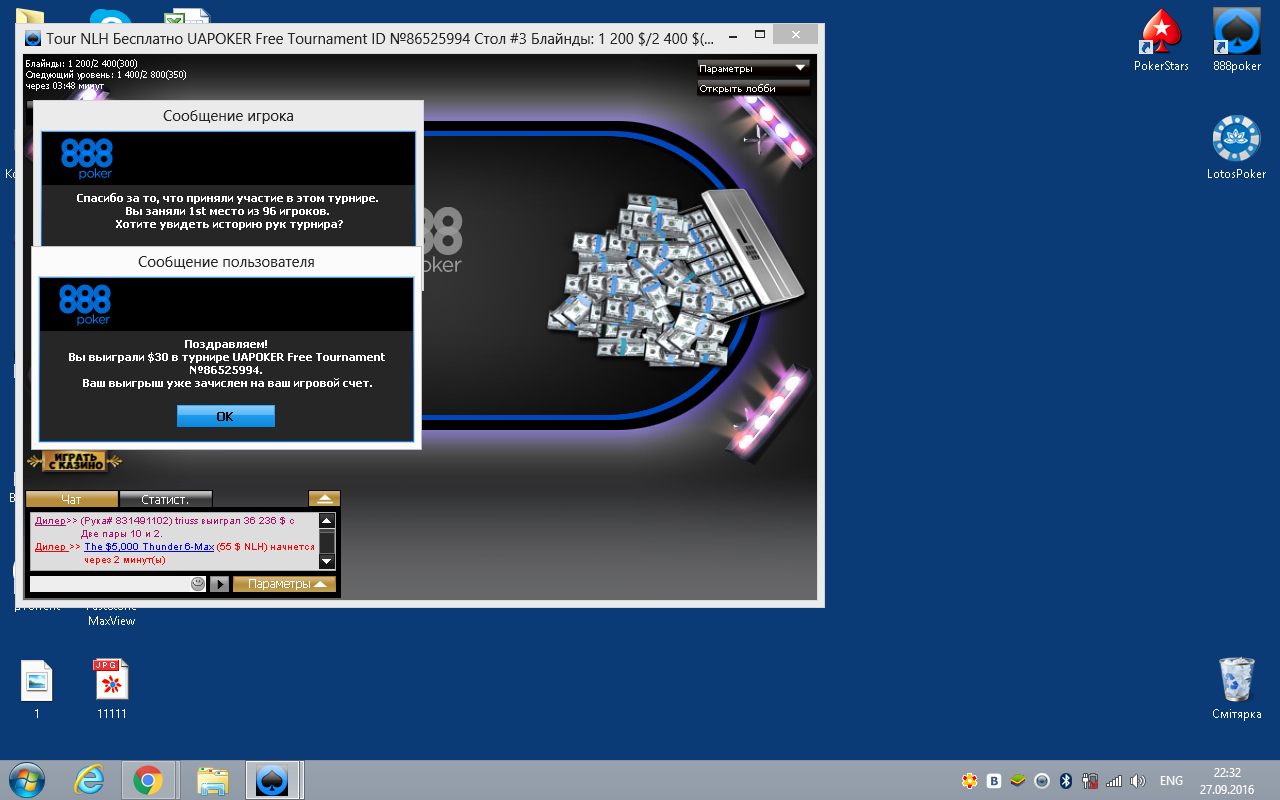The width and height of the screenshot is (1280, 800).
Task: Click chat scrollbar up arrow
Action: coord(327,520)
